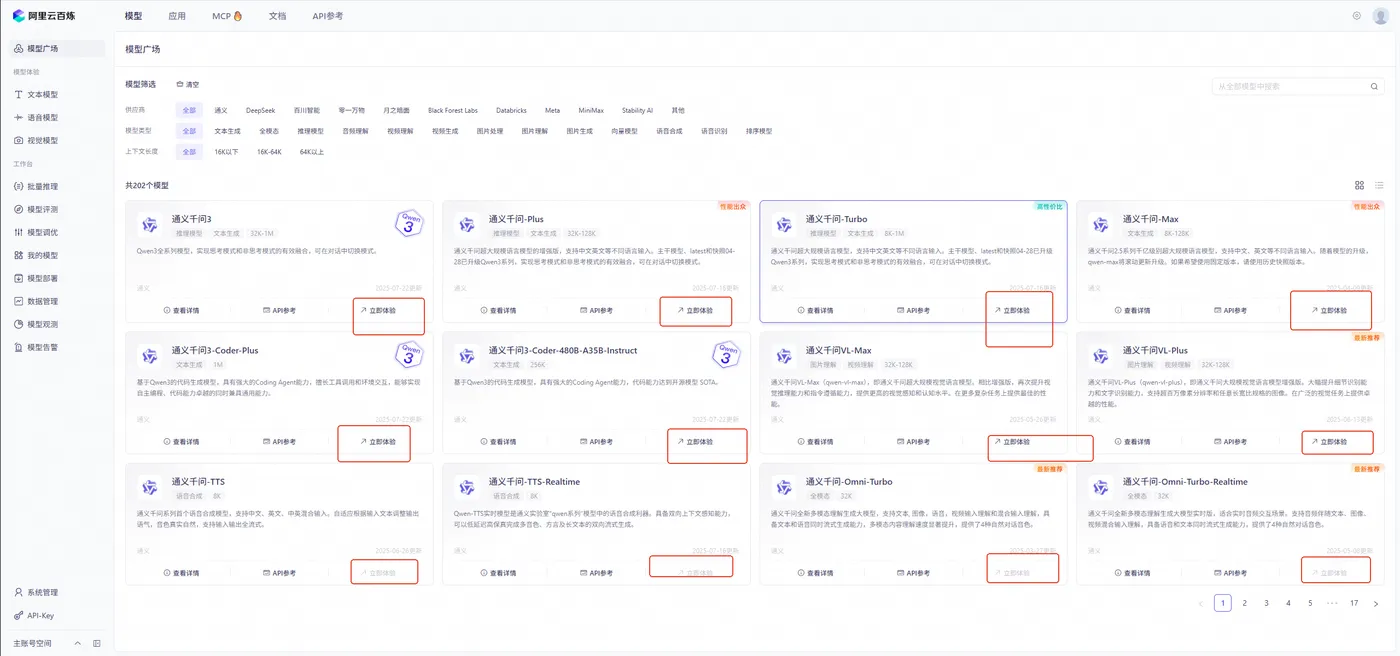Click the search magnifier icon
1400x656 pixels.
click(x=1374, y=87)
